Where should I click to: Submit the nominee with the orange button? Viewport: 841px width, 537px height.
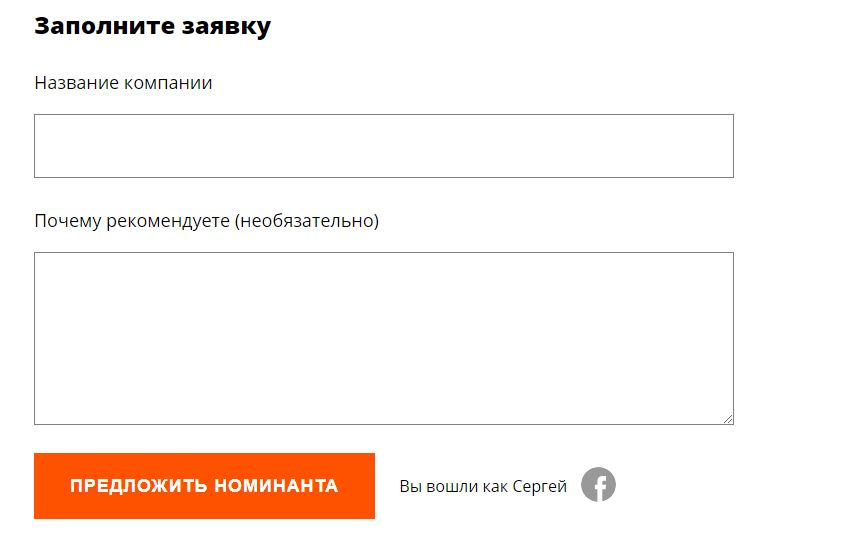204,486
